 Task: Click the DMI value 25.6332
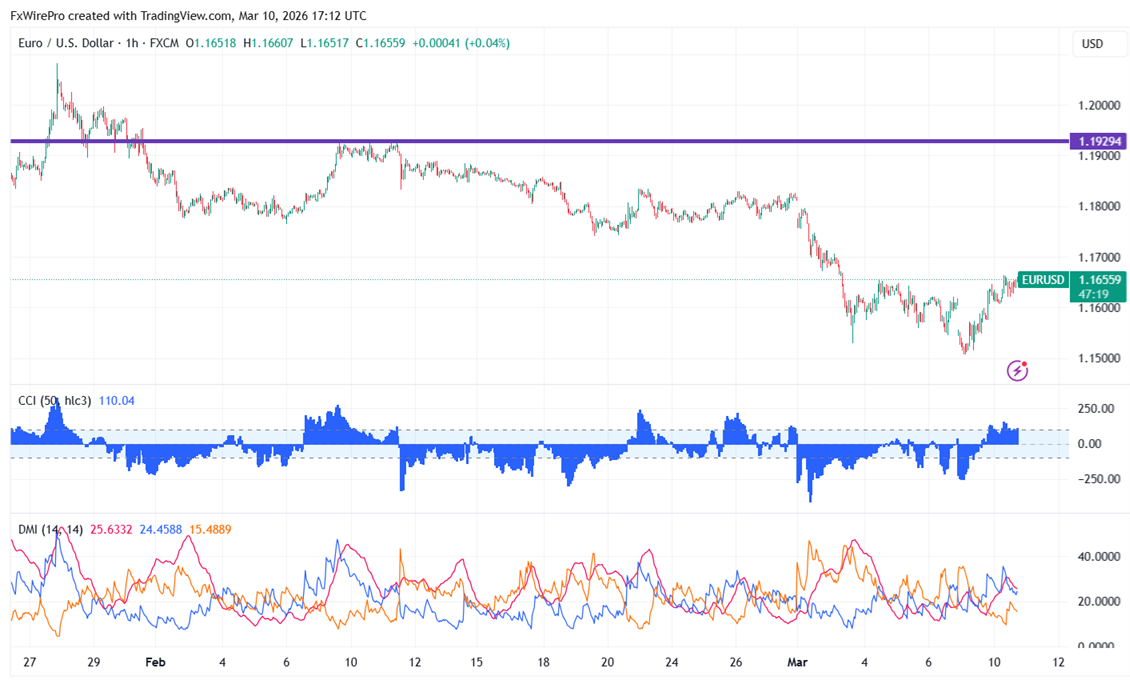pyautogui.click(x=111, y=530)
